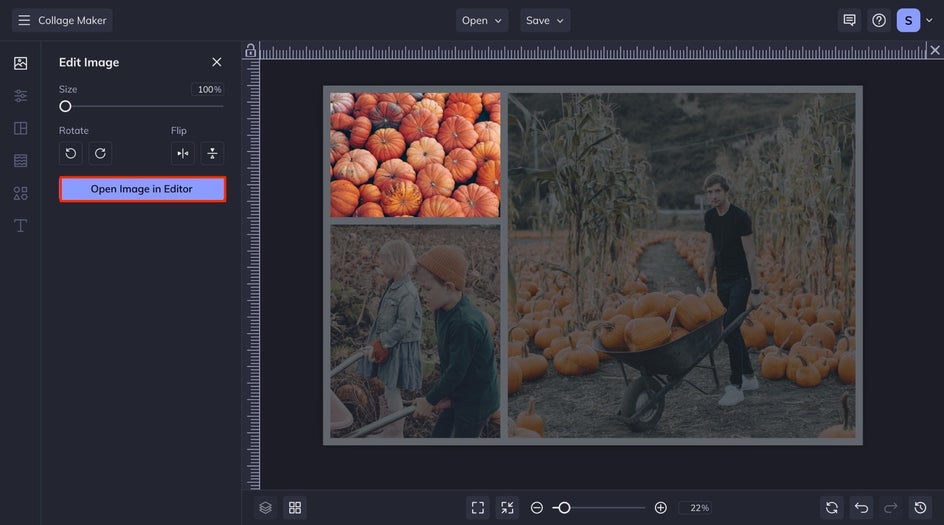Rotate image clockwise

[x=100, y=153]
